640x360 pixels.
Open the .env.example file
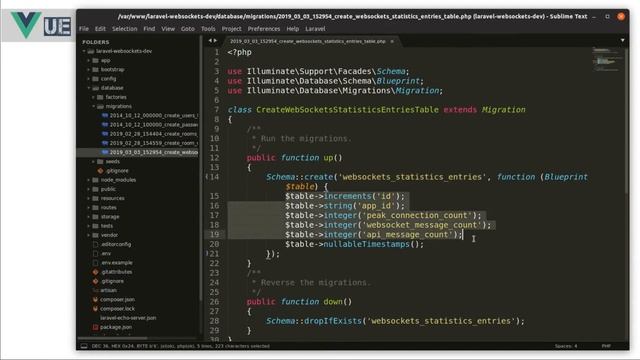coord(117,263)
